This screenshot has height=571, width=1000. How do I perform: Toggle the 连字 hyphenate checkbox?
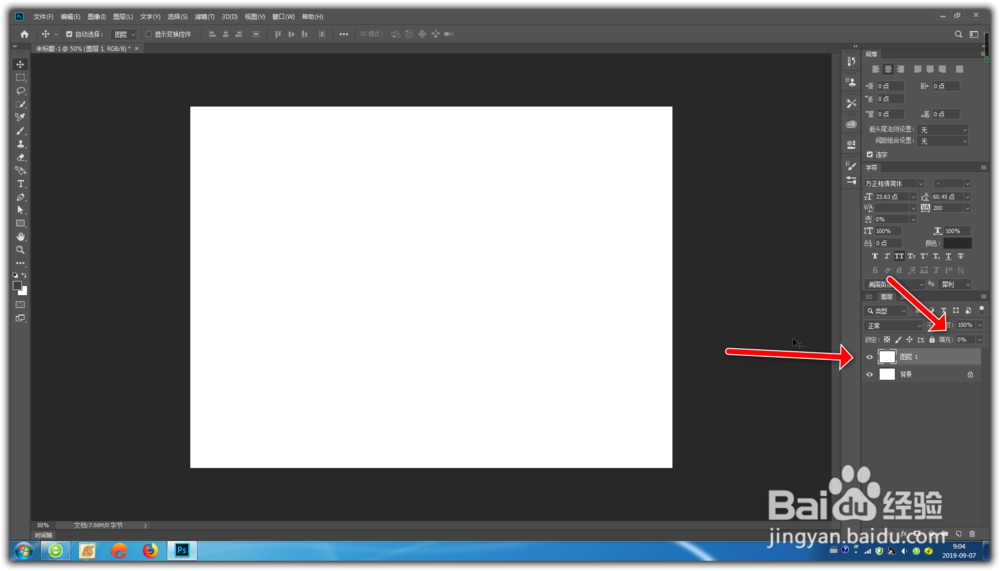869,154
